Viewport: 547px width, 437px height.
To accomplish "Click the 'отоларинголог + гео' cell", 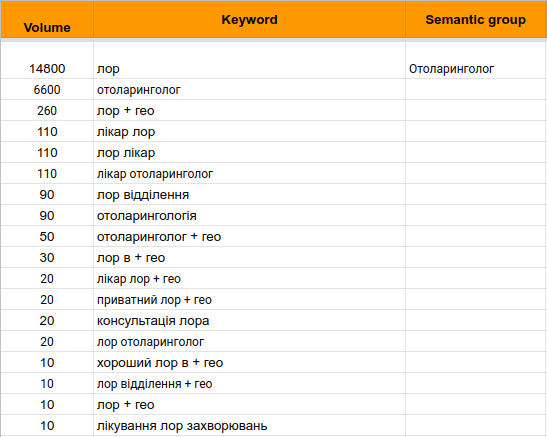I will pyautogui.click(x=249, y=236).
